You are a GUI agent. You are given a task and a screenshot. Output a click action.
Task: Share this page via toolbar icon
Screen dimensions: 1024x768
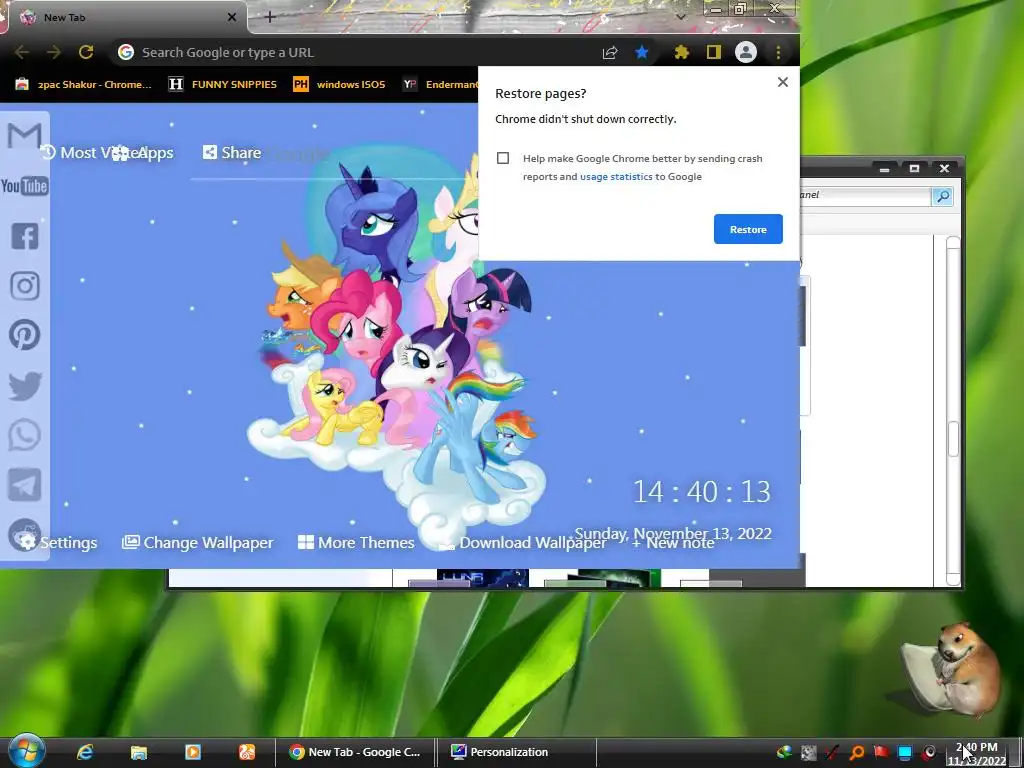tap(610, 52)
